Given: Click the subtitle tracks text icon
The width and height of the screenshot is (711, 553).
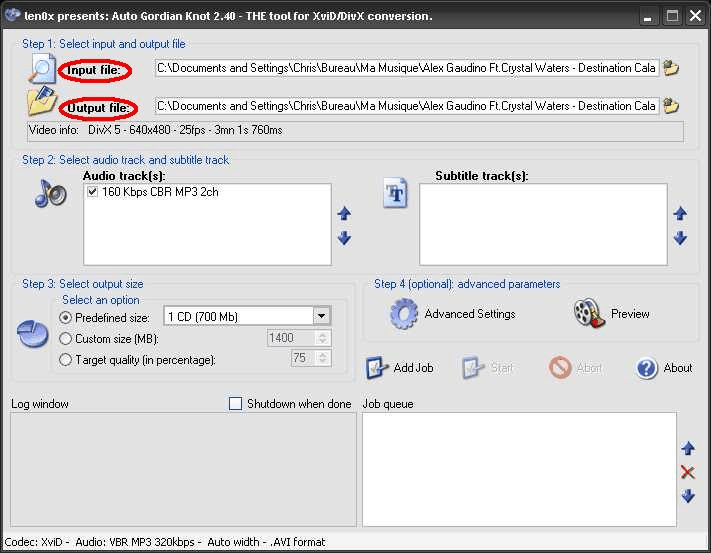Looking at the screenshot, I should tap(395, 193).
